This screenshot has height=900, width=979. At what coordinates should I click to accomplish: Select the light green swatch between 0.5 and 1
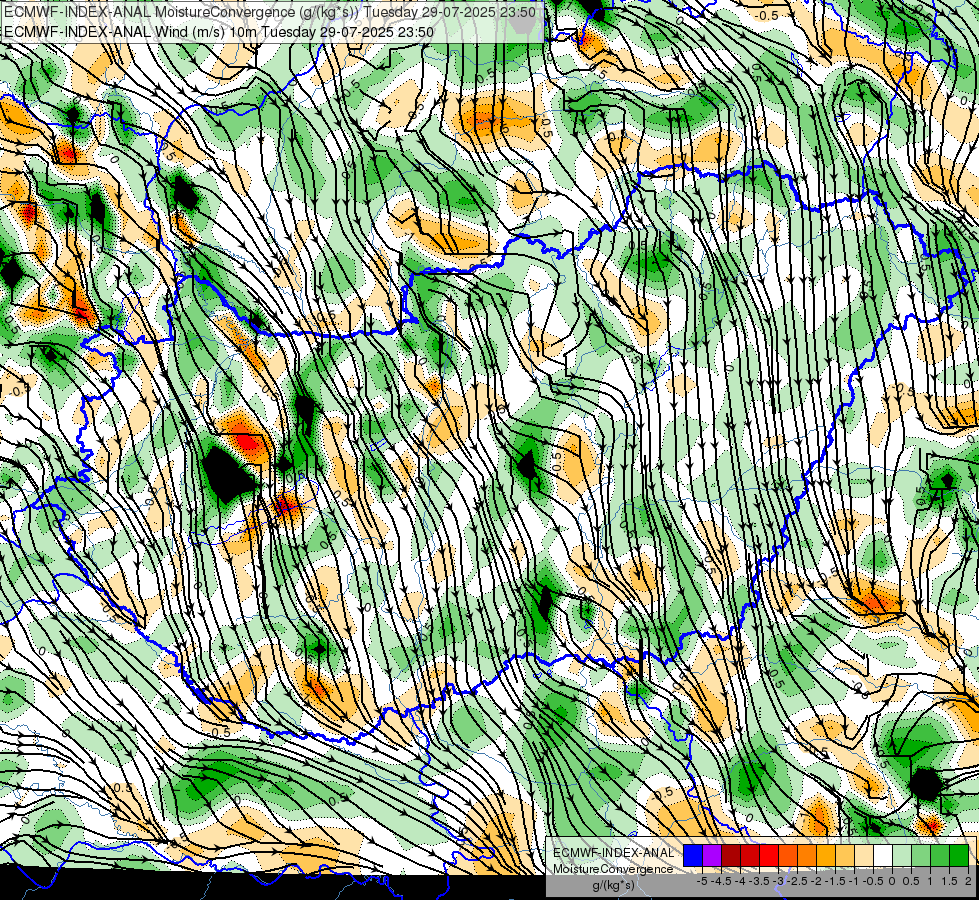[921, 856]
